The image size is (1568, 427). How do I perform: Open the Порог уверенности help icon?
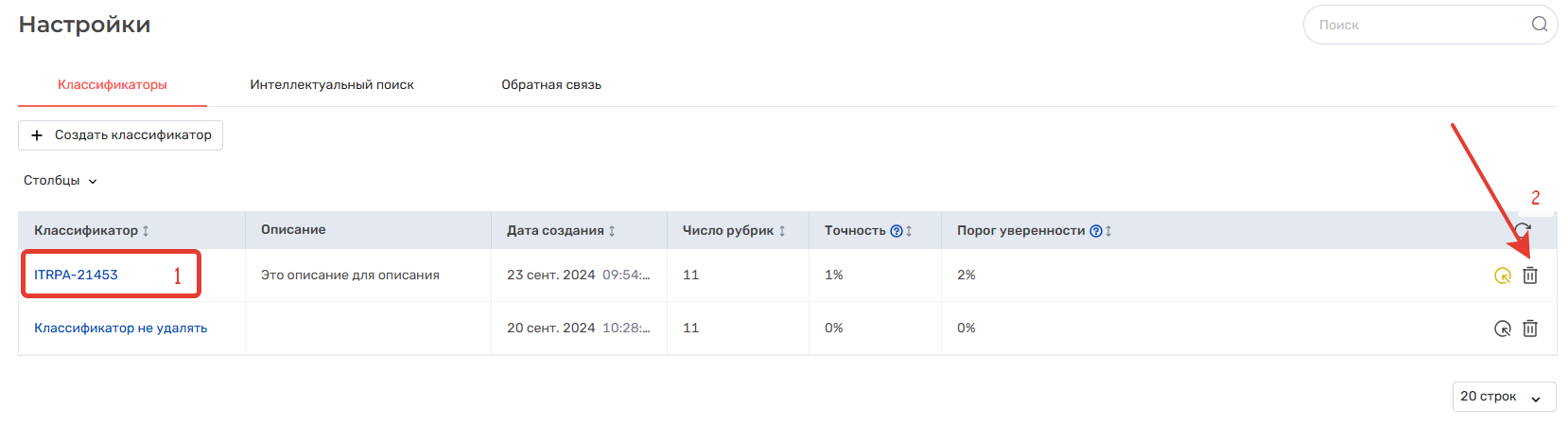click(x=1095, y=231)
